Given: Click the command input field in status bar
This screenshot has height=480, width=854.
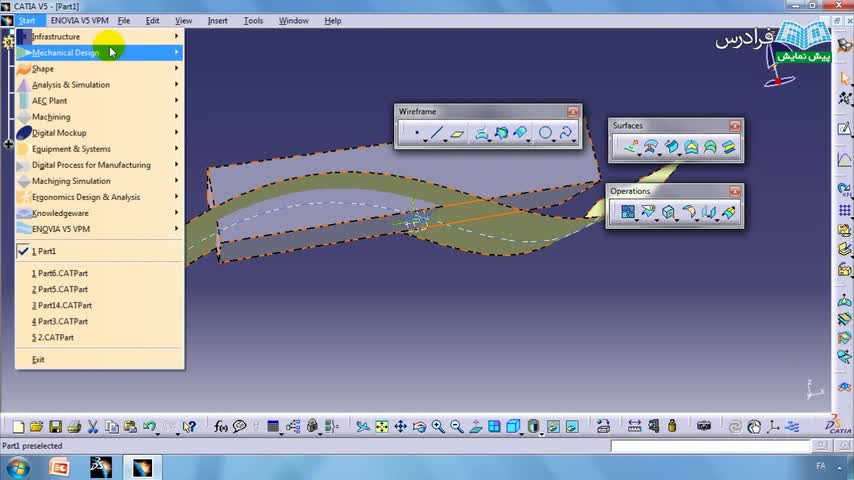Looking at the screenshot, I should (711, 446).
